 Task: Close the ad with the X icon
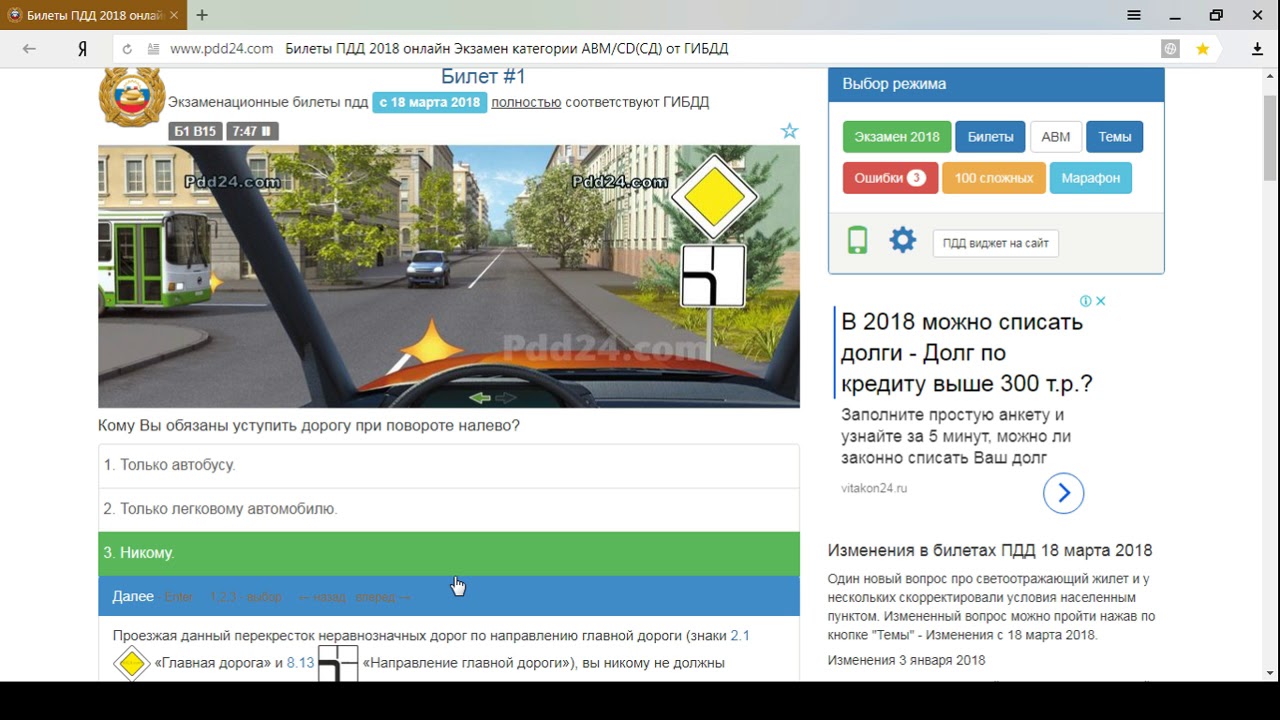(1100, 301)
